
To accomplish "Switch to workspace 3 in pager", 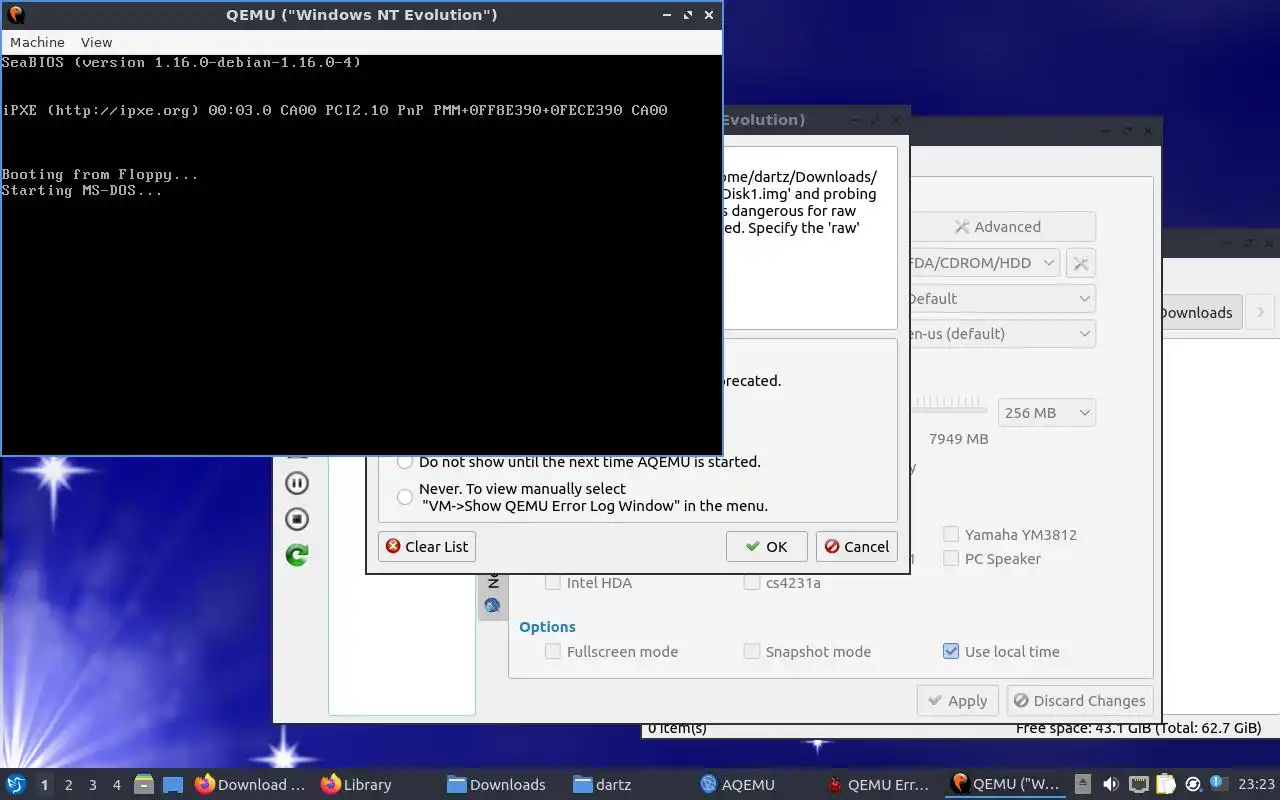I will 92,785.
